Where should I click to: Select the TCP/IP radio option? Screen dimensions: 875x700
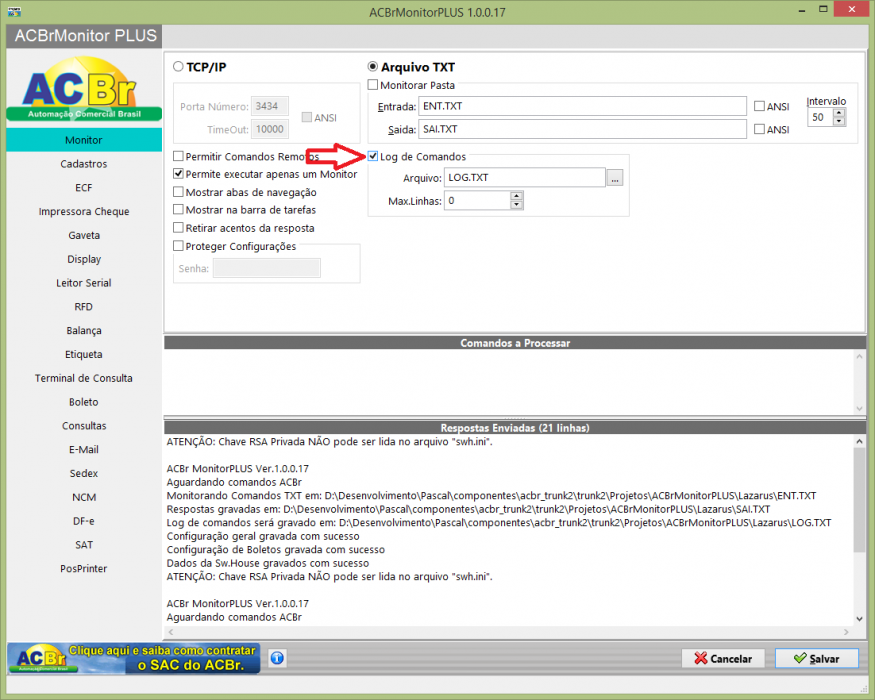click(178, 66)
